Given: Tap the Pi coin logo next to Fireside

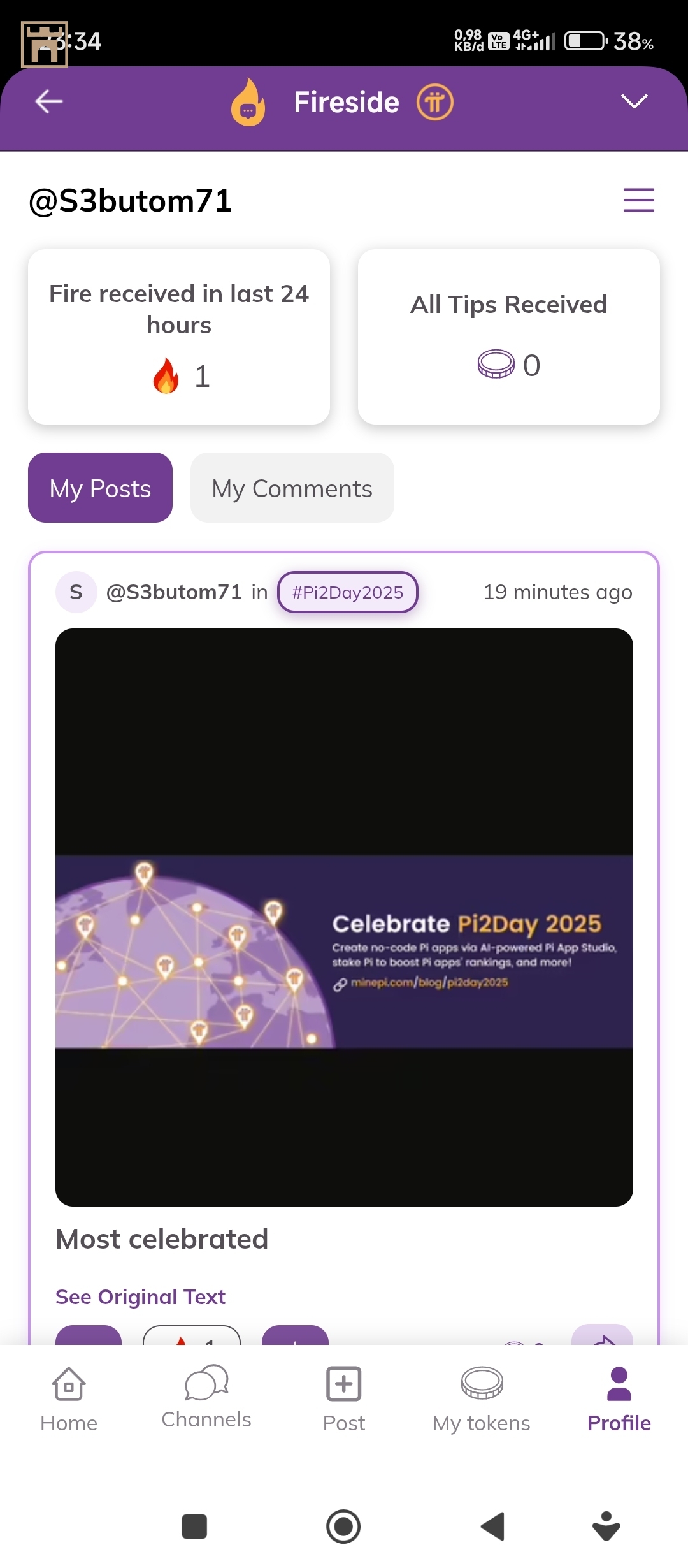Looking at the screenshot, I should coord(434,102).
